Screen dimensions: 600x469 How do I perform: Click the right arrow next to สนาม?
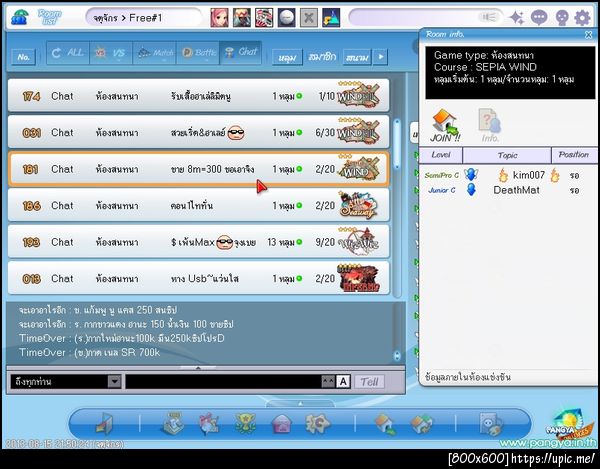(x=380, y=57)
